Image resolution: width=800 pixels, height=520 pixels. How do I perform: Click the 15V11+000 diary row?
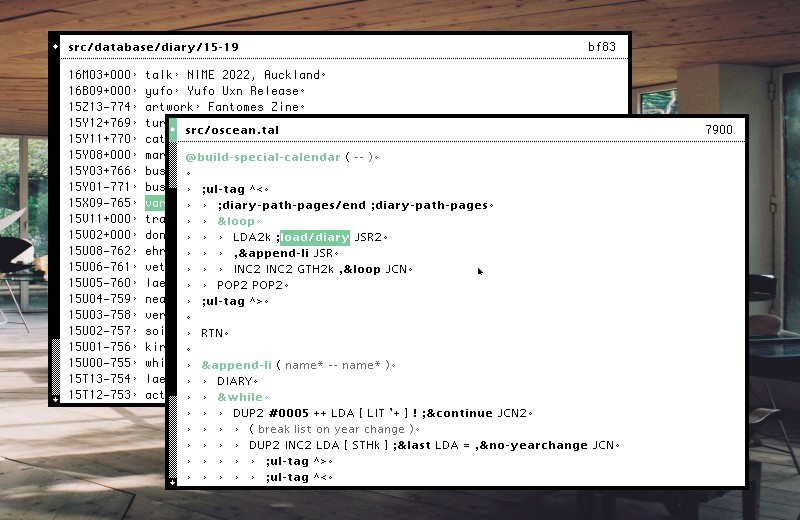coord(116,219)
